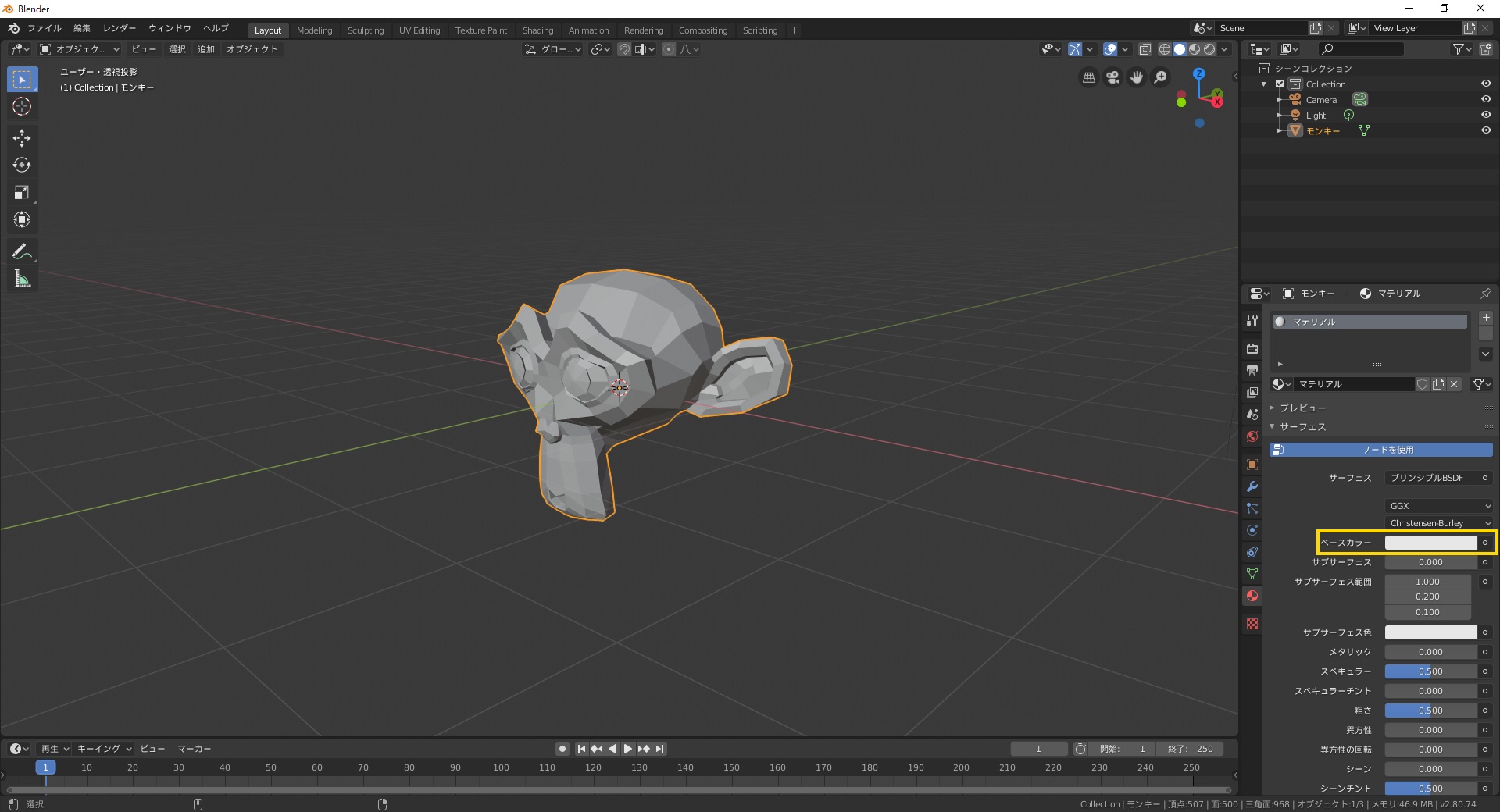Select the Move tool
Viewport: 1500px width, 812px height.
[x=22, y=138]
